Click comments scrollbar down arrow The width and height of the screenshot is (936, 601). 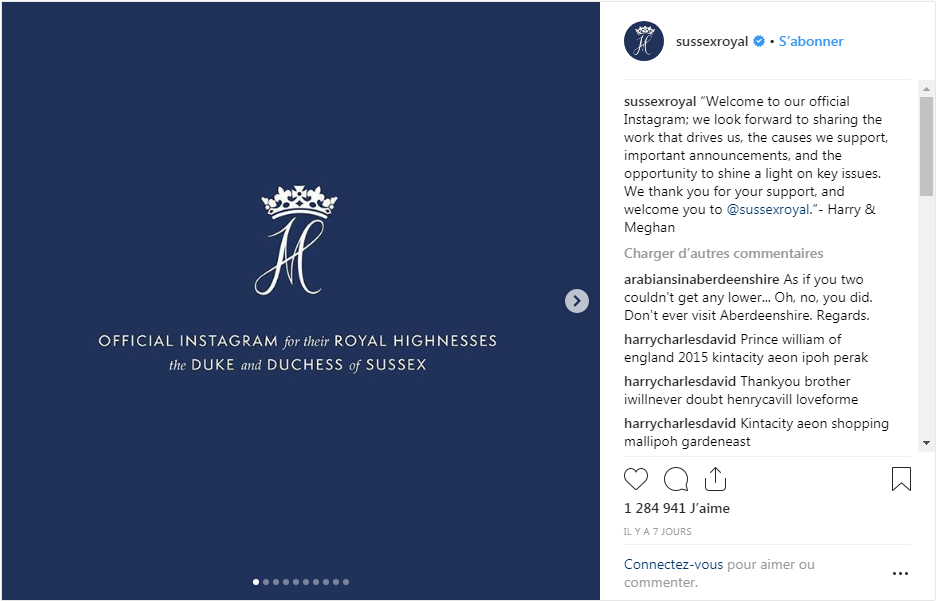pos(926,443)
